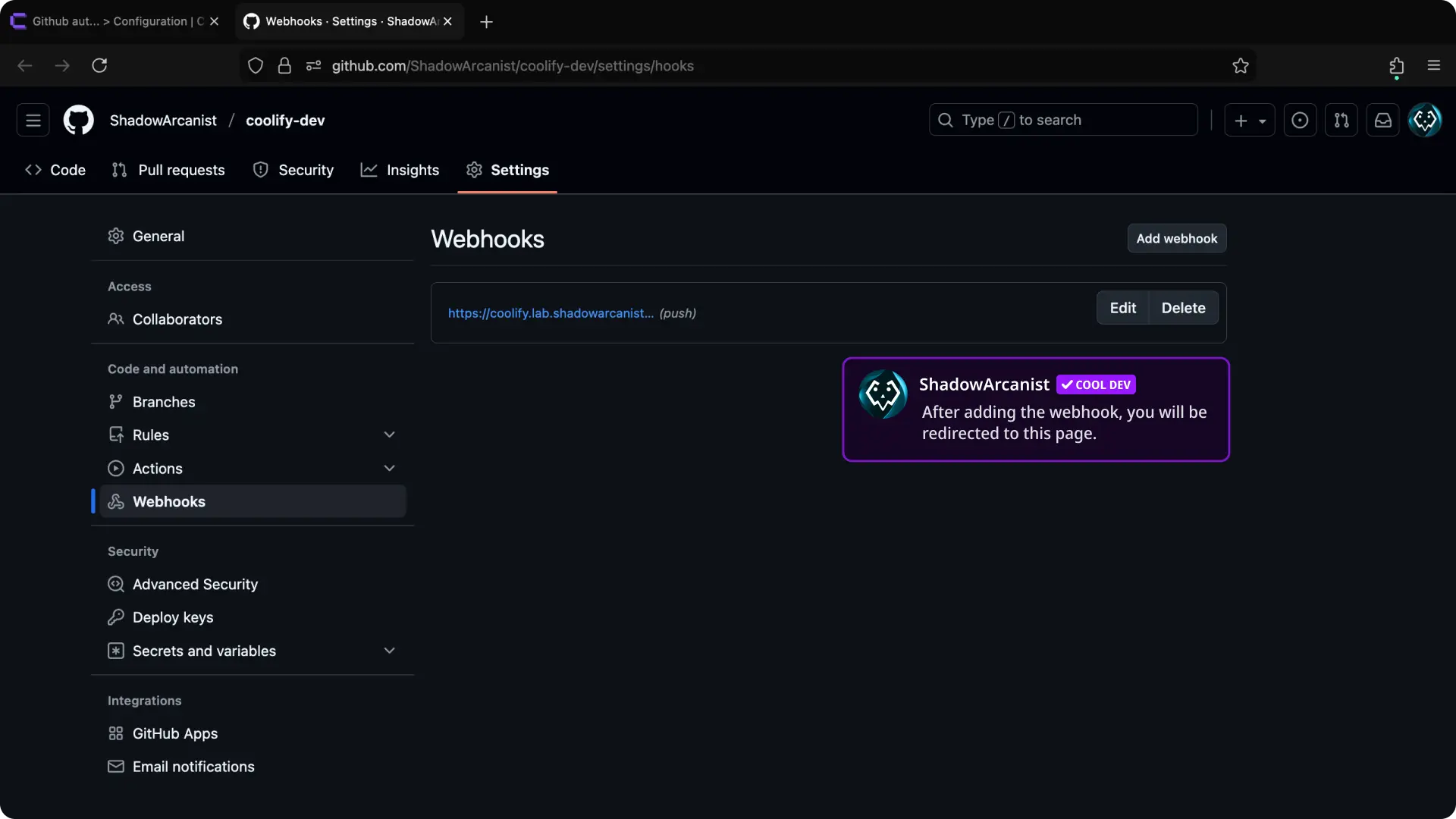
Task: Bookmark page with star icon
Action: pos(1240,66)
